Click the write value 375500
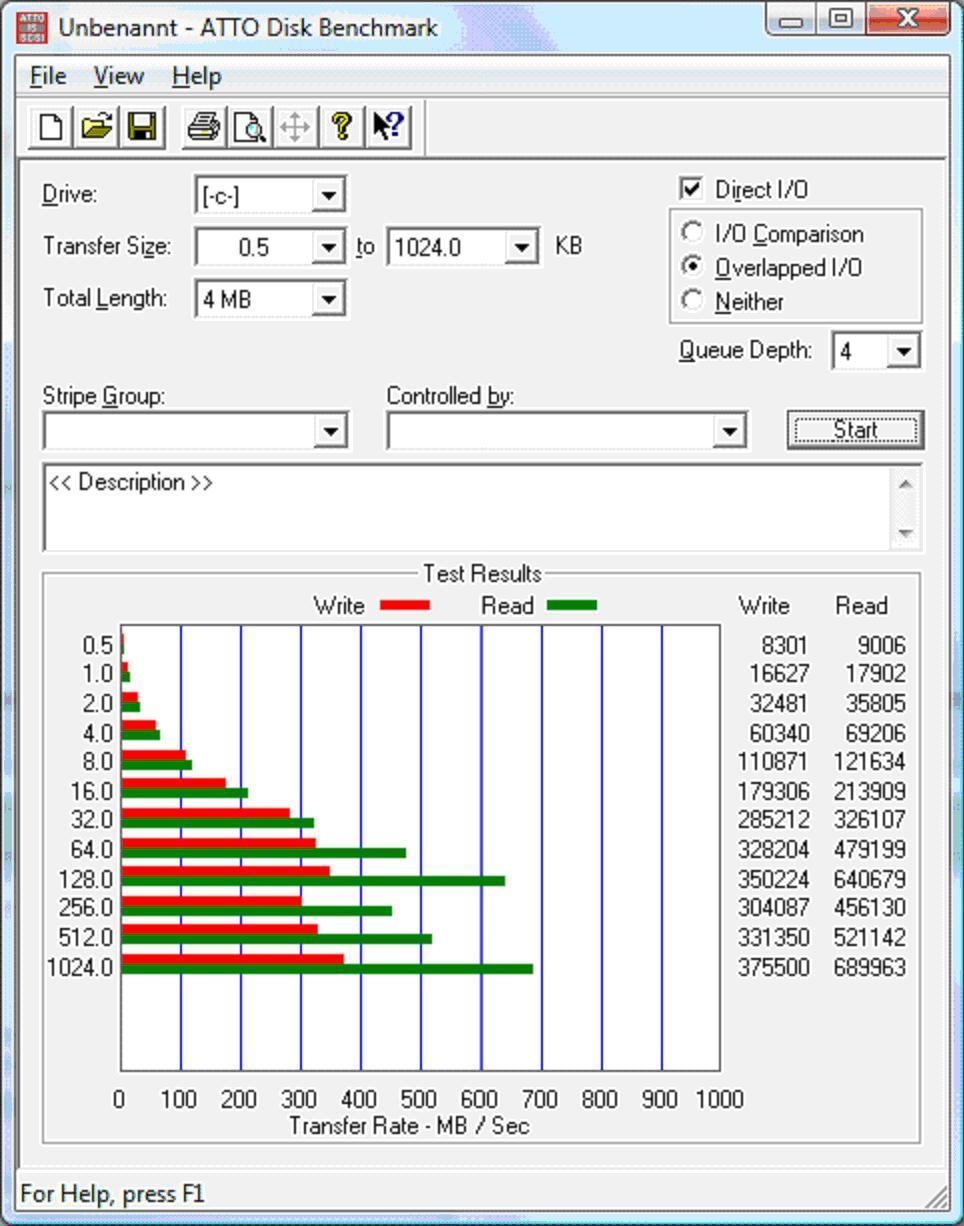The width and height of the screenshot is (964, 1226). 773,967
